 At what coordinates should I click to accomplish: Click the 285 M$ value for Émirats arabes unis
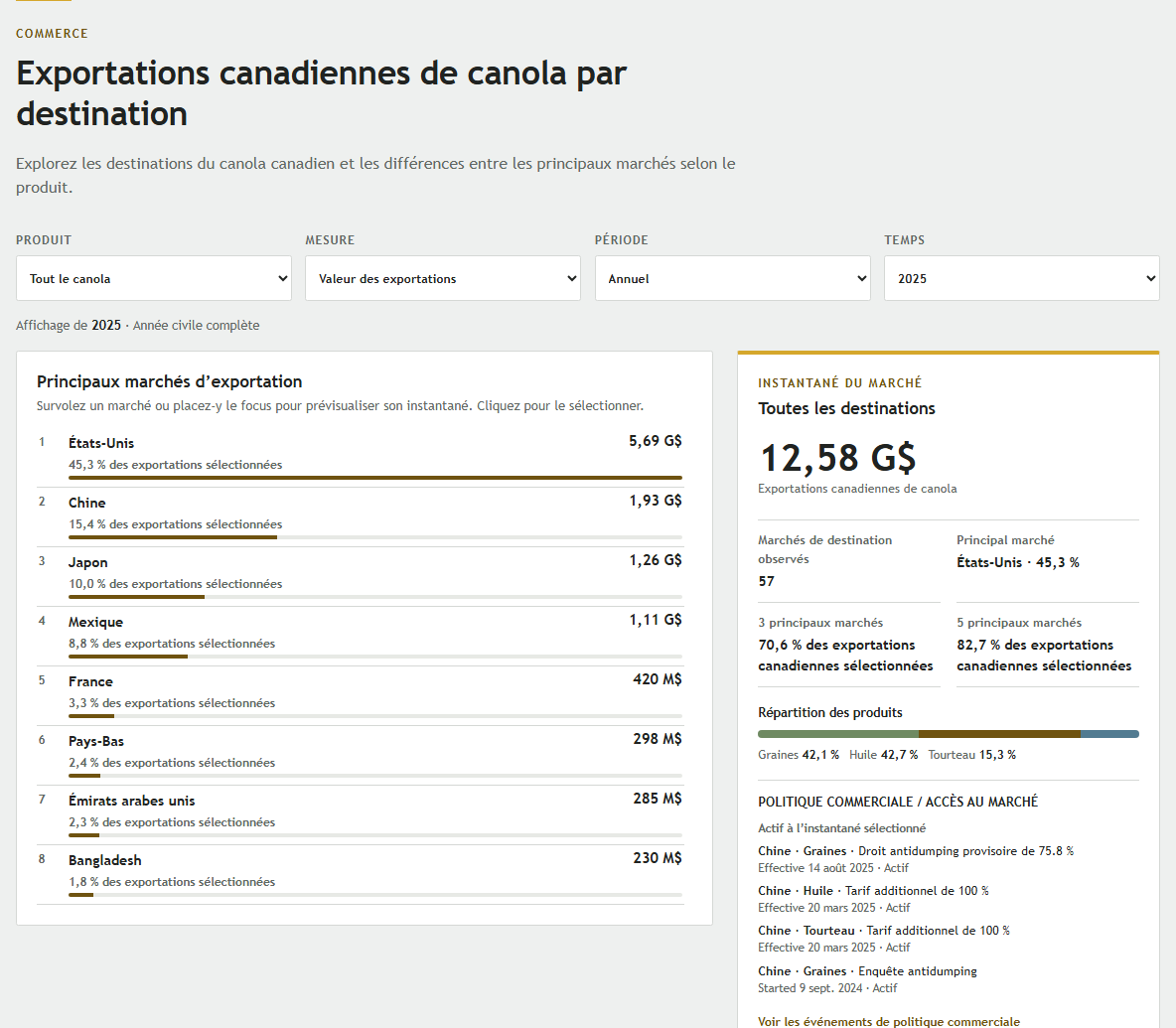(x=657, y=799)
